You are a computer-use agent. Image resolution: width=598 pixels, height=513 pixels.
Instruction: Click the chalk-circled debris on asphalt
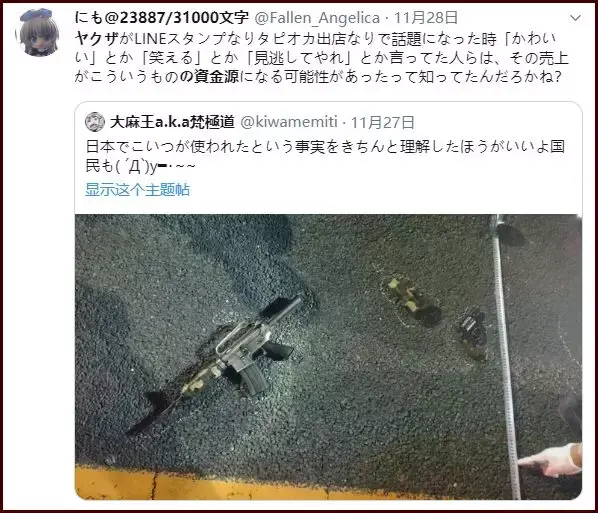[x=411, y=301]
